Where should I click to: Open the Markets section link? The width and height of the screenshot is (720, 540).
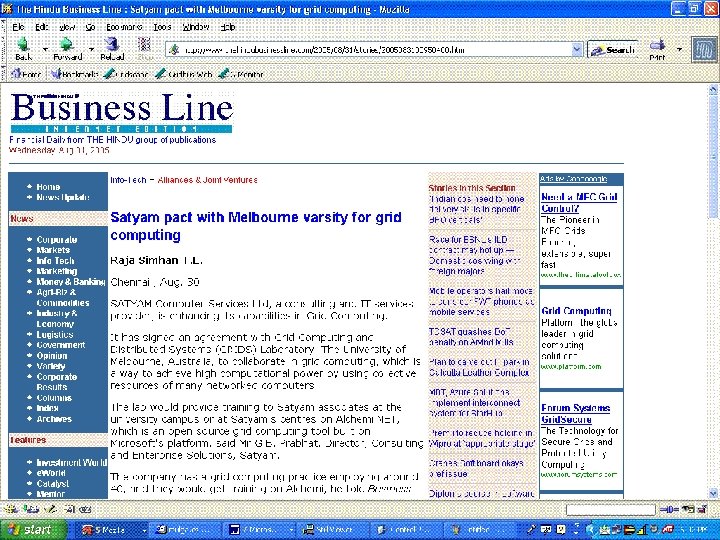pyautogui.click(x=53, y=250)
